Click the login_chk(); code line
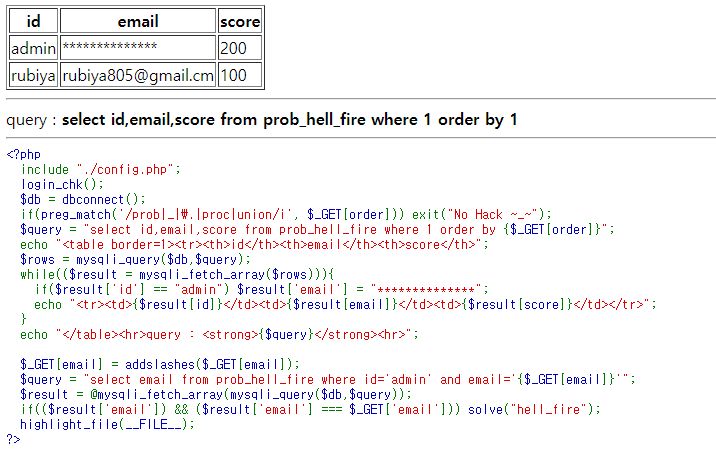The width and height of the screenshot is (716, 453). pyautogui.click(x=62, y=184)
